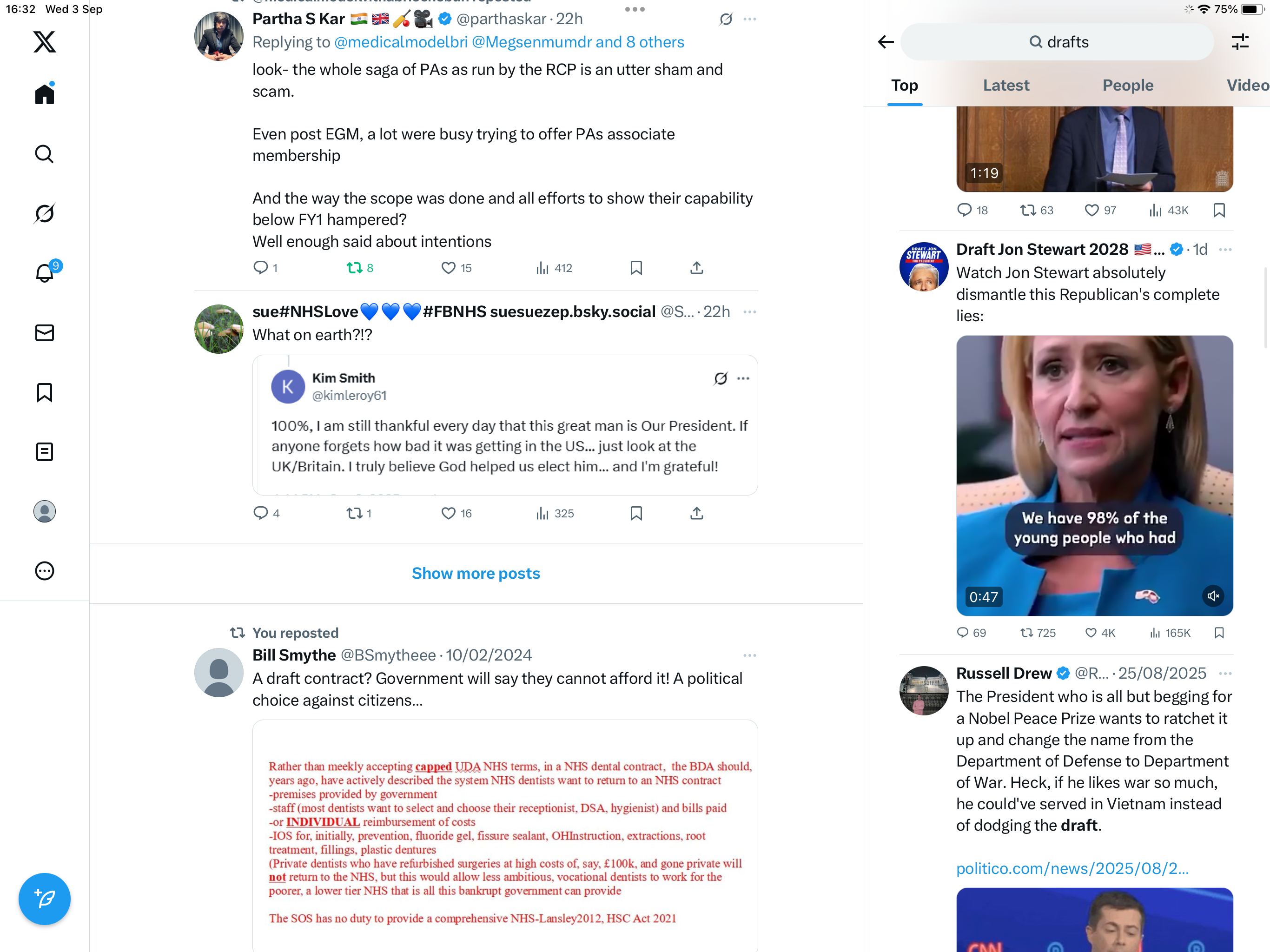The height and width of the screenshot is (952, 1270).
Task: Open the Grok icon in the sidebar
Action: pyautogui.click(x=44, y=214)
